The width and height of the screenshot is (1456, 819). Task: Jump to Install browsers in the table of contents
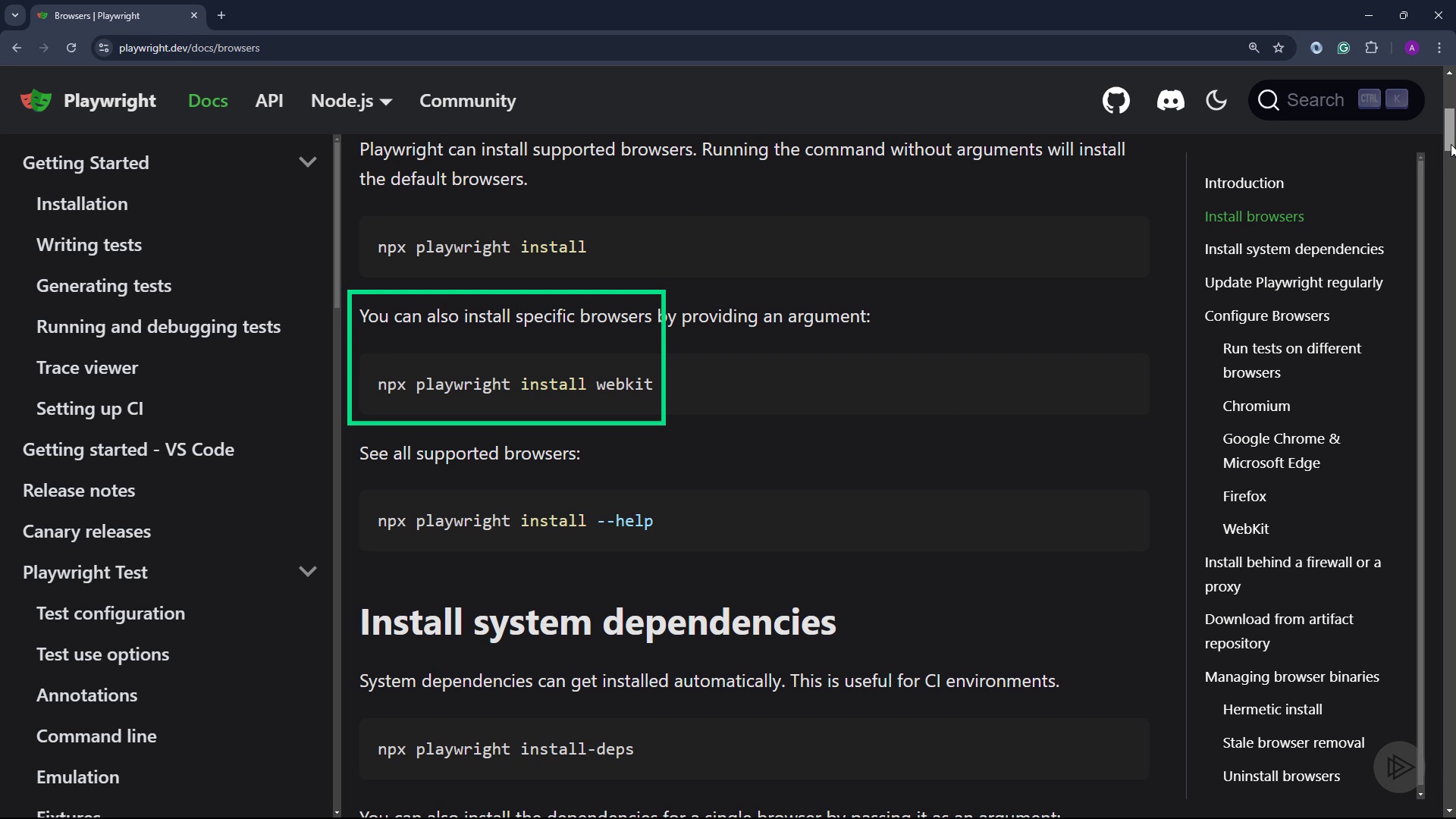tap(1254, 216)
